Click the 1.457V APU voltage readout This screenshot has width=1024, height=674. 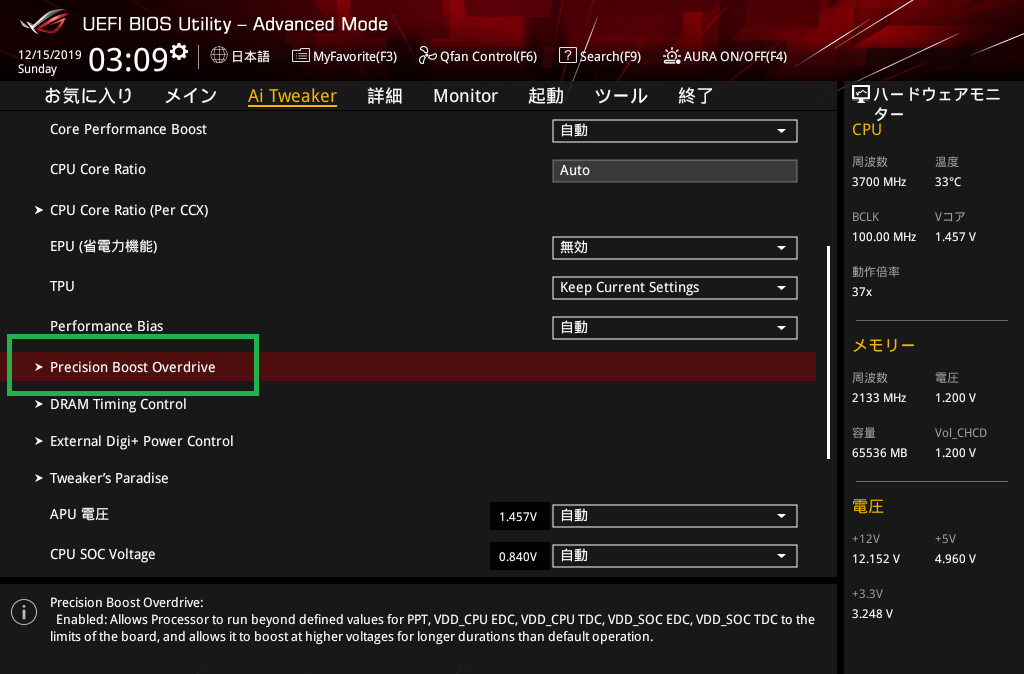click(x=518, y=517)
